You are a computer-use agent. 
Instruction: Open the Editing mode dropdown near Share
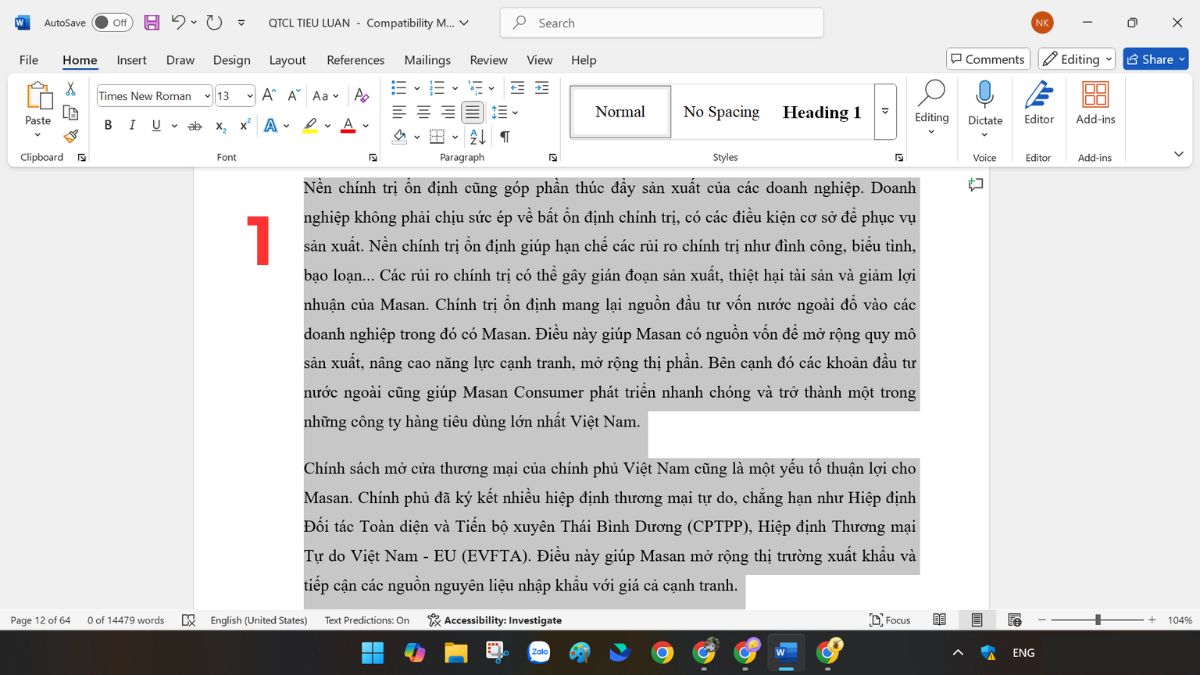tap(1077, 59)
